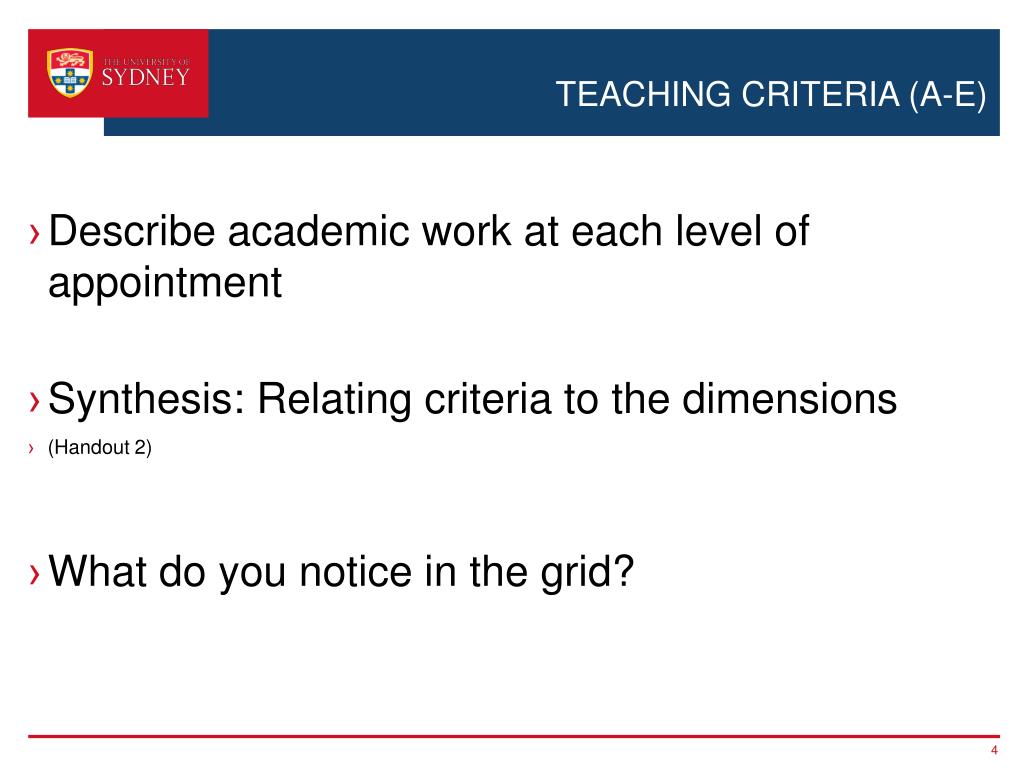Click the word 'dimensions' in second bullet

(790, 398)
